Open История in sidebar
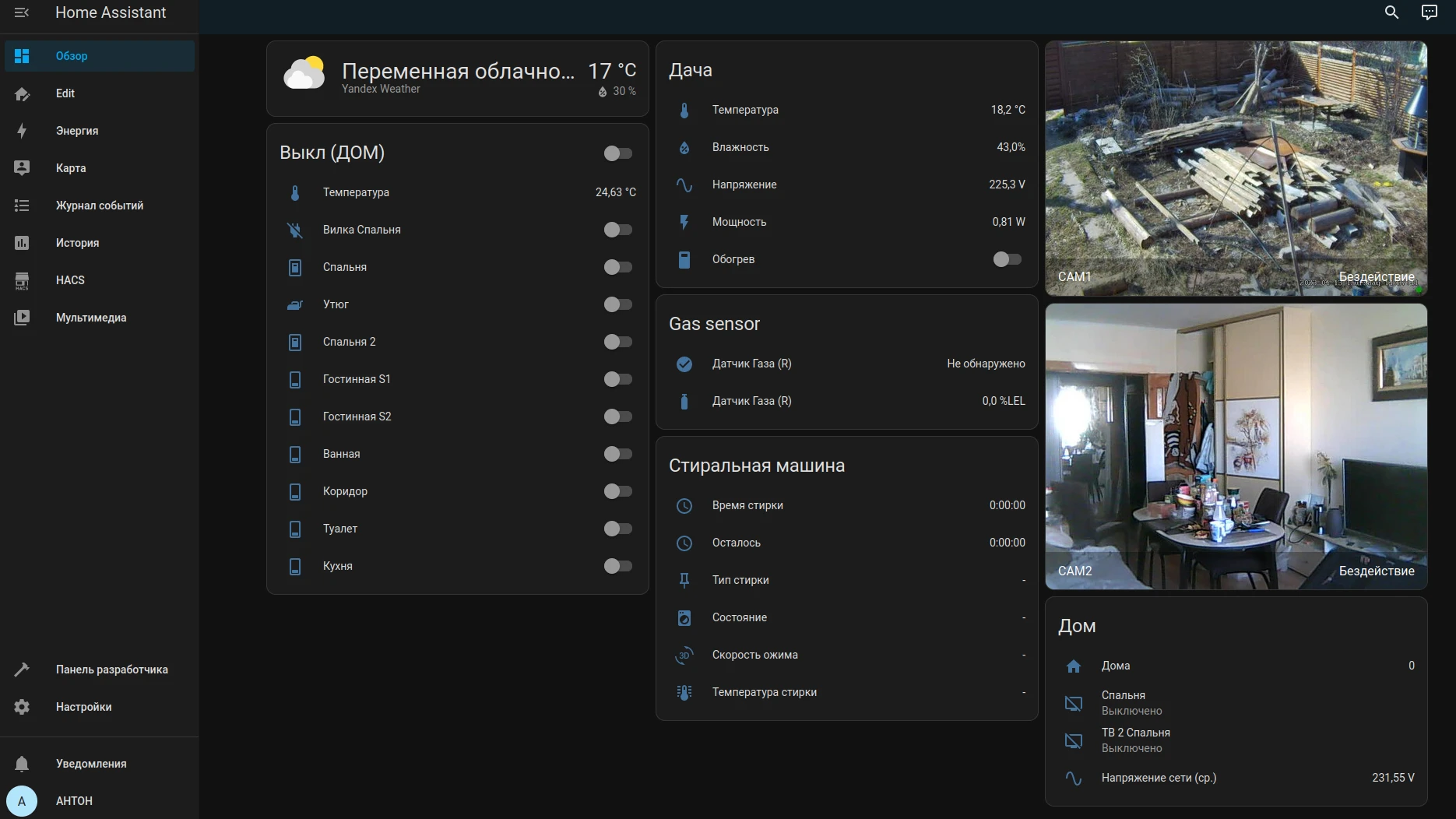1456x819 pixels. click(x=100, y=243)
